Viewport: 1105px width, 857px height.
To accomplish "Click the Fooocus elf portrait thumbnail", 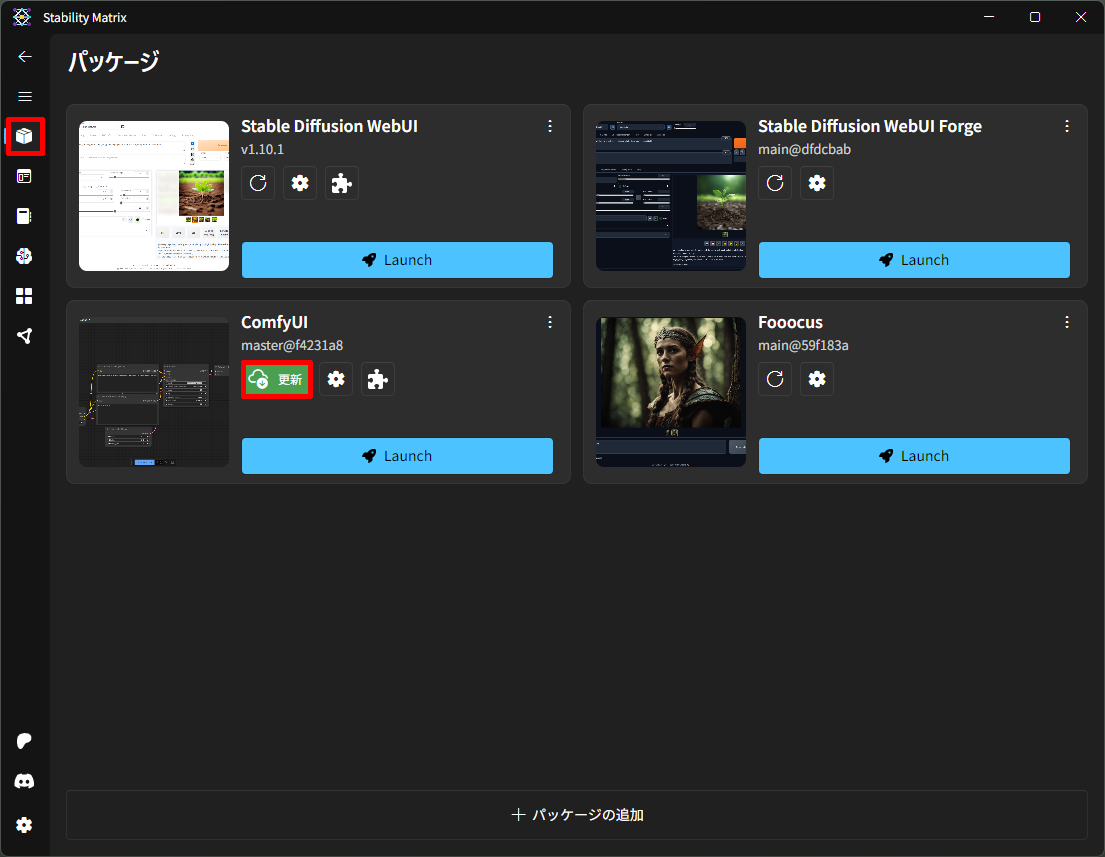I will click(671, 392).
